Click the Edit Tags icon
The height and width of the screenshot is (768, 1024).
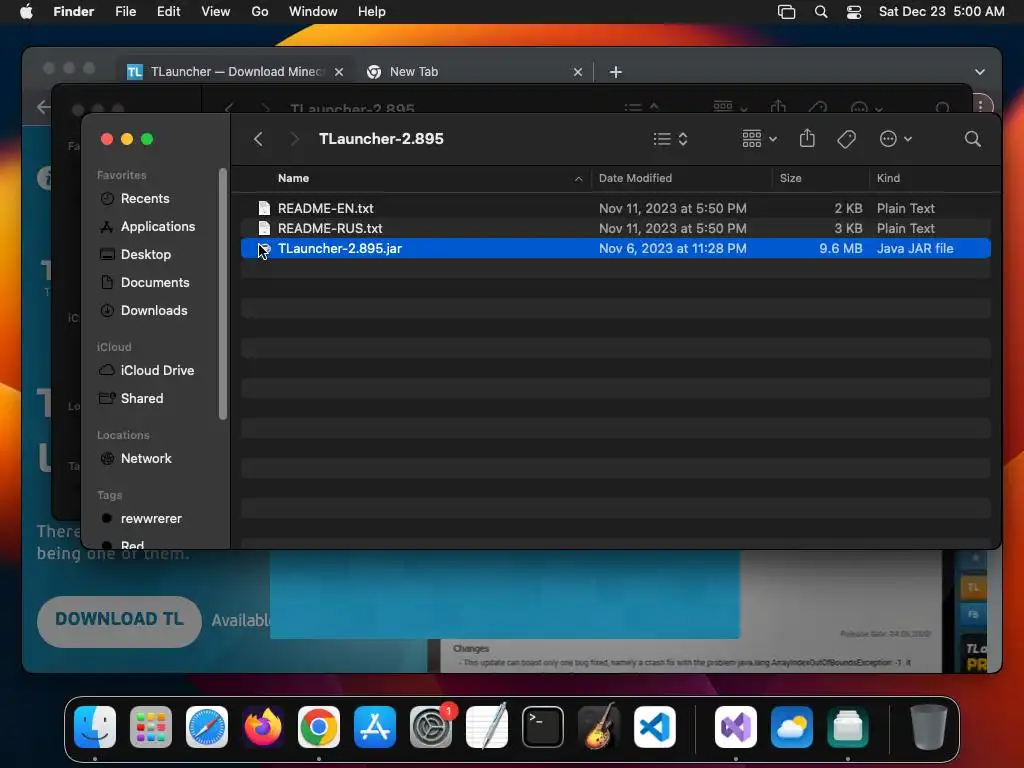[846, 139]
